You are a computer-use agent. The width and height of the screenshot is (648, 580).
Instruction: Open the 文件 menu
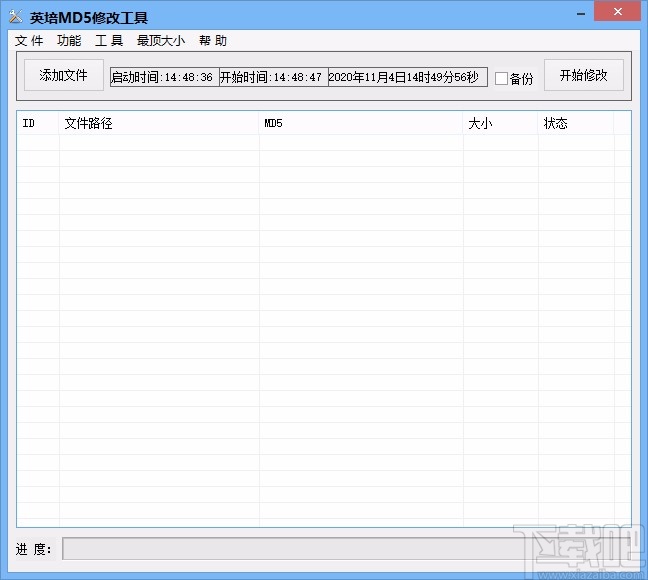click(29, 41)
